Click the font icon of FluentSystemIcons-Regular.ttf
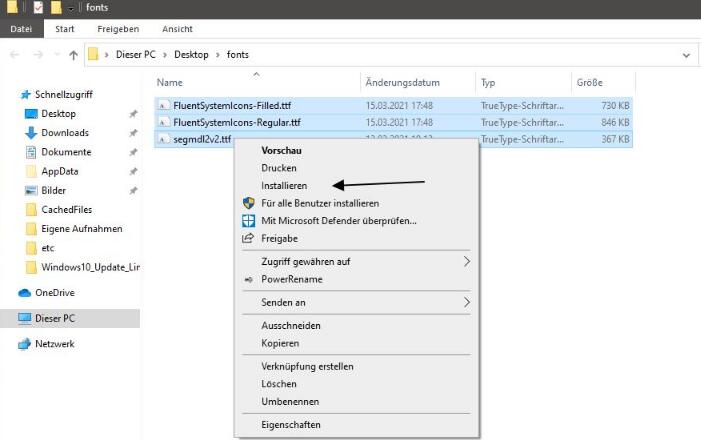Screen dimensions: 701x440 click(164, 123)
